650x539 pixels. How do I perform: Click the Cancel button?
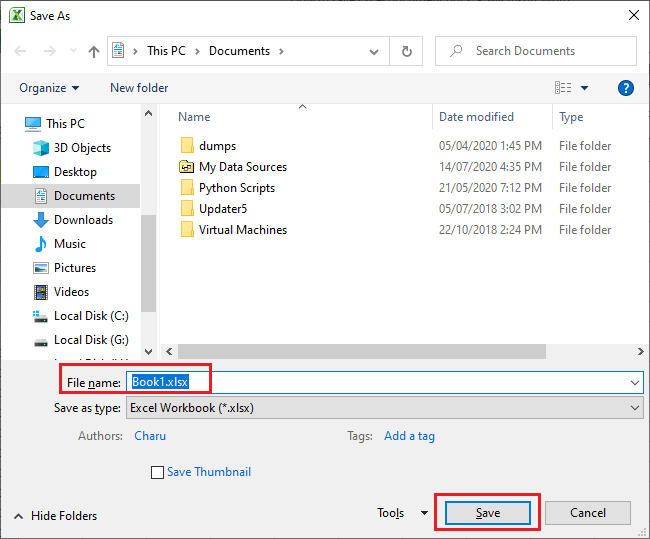588,513
